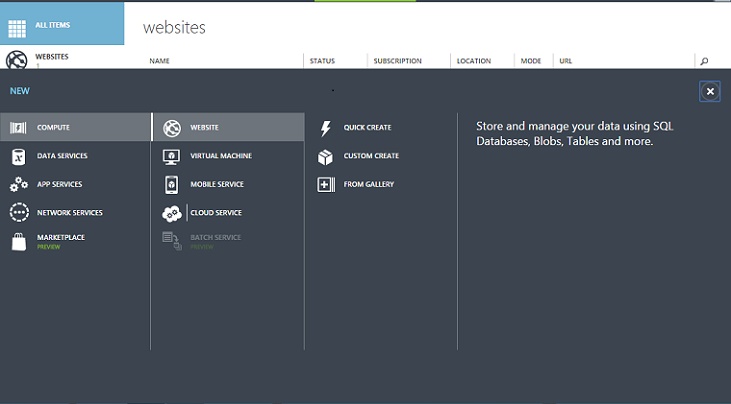Select the Website menu entry
This screenshot has height=404, width=731.
click(x=204, y=128)
